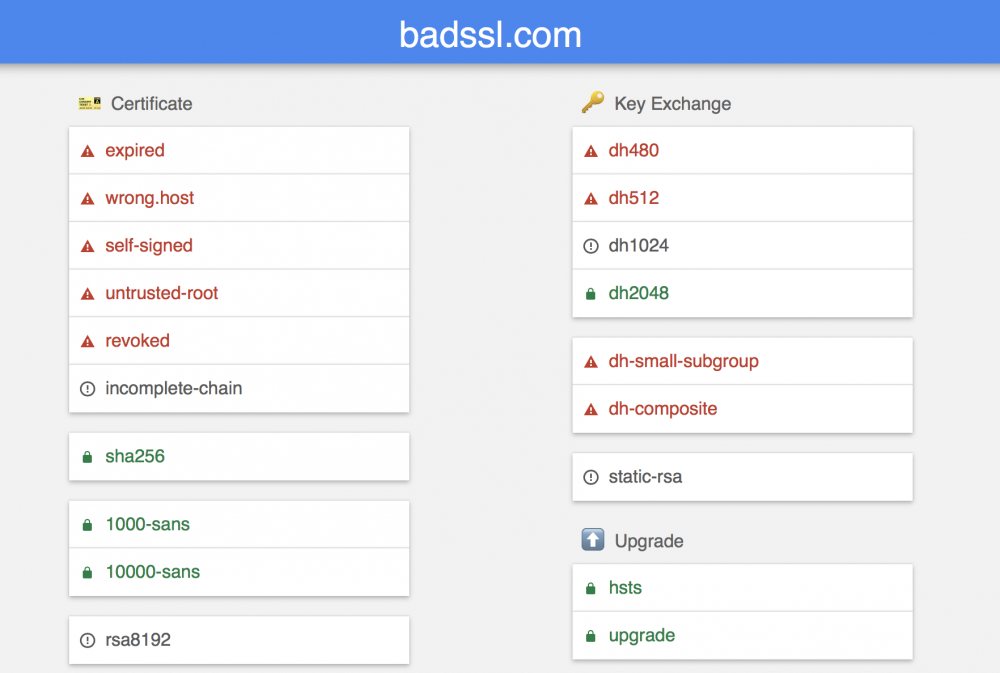Open the 10000-sans link
This screenshot has height=673, width=1000.
pyautogui.click(x=153, y=572)
